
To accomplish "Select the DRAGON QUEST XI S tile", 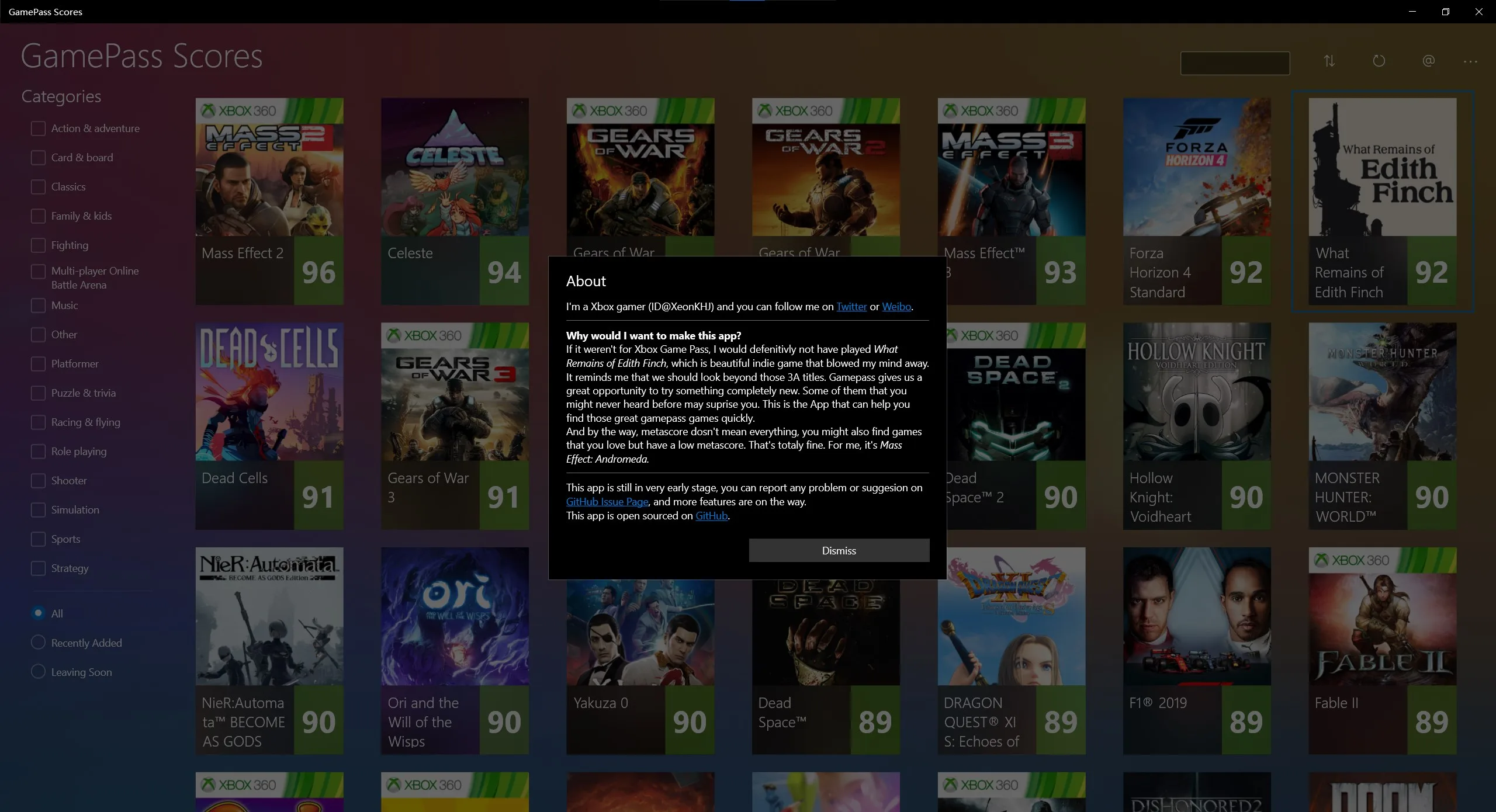I will (1012, 651).
